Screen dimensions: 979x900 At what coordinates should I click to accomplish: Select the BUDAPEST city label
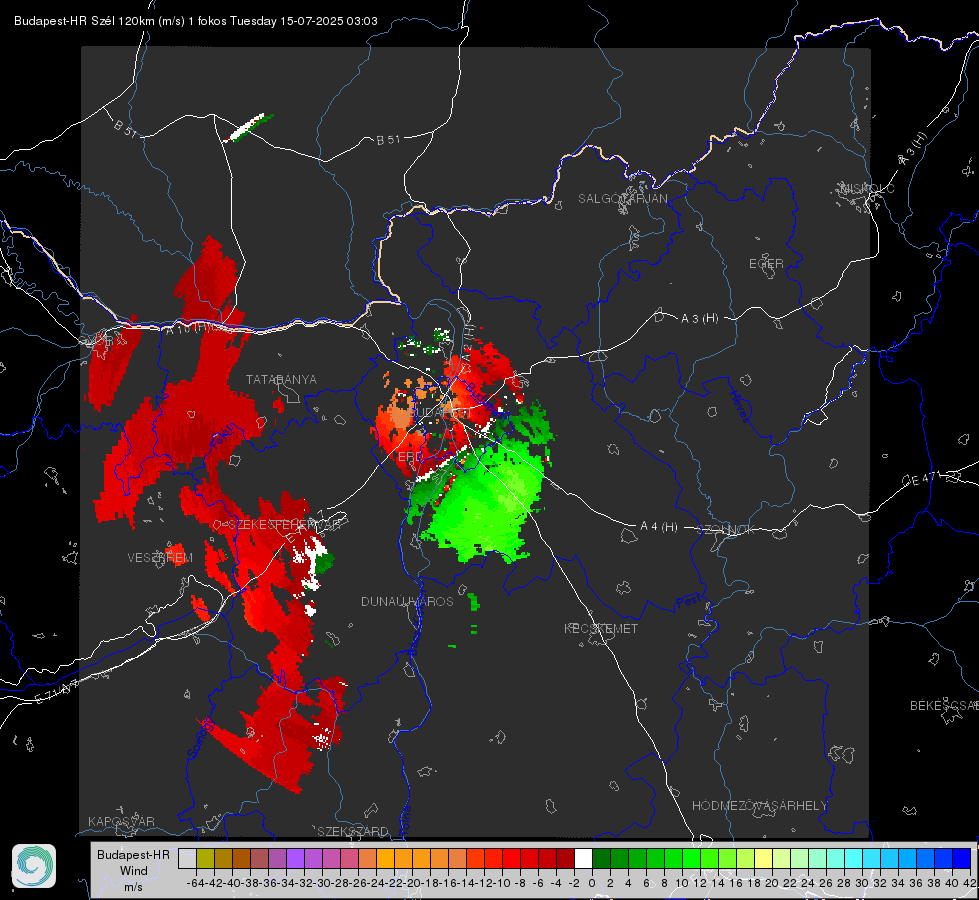[x=440, y=413]
